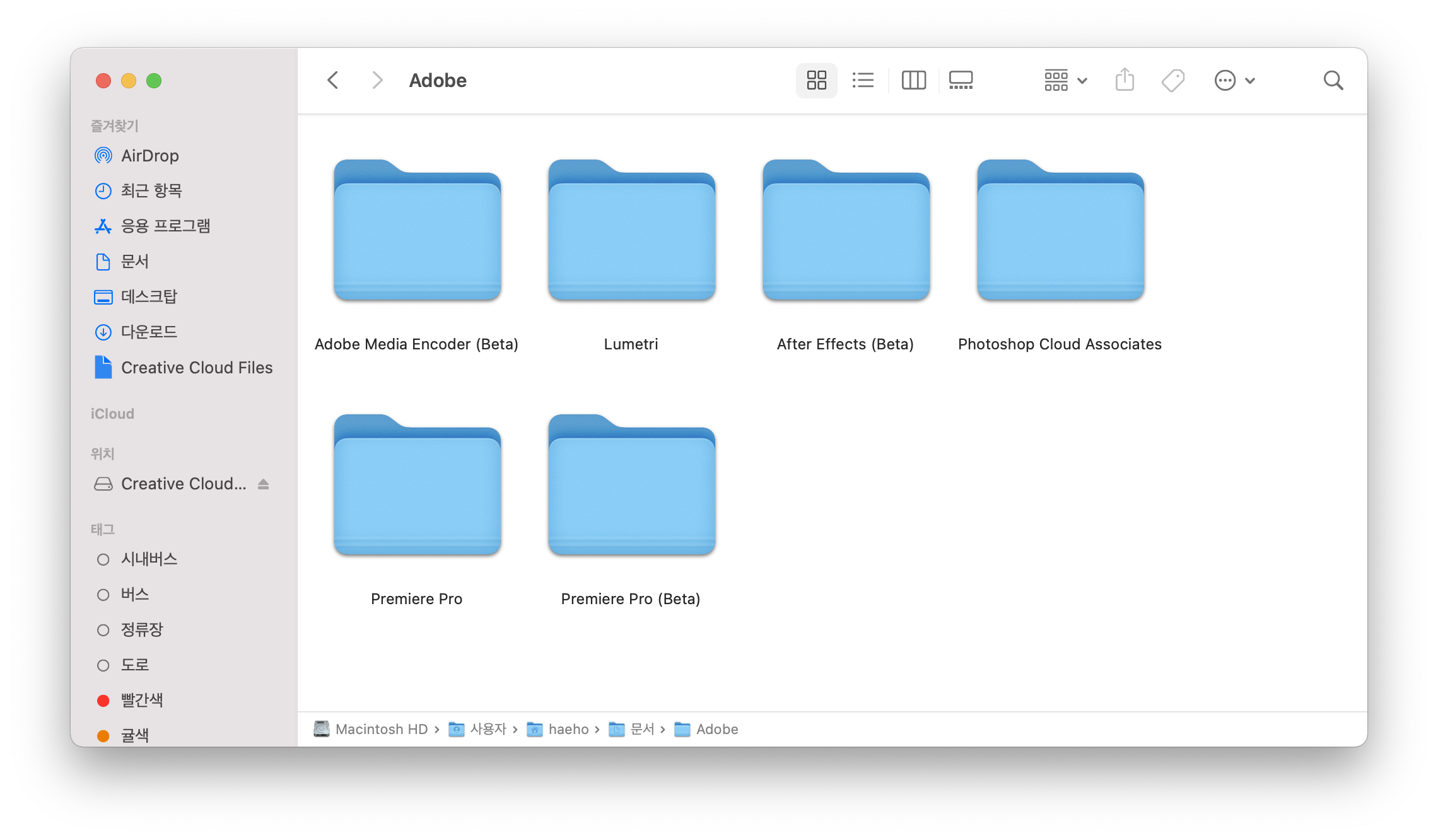Viewport: 1438px width, 840px height.
Task: Eject the Creative Cloud volume
Action: (264, 484)
